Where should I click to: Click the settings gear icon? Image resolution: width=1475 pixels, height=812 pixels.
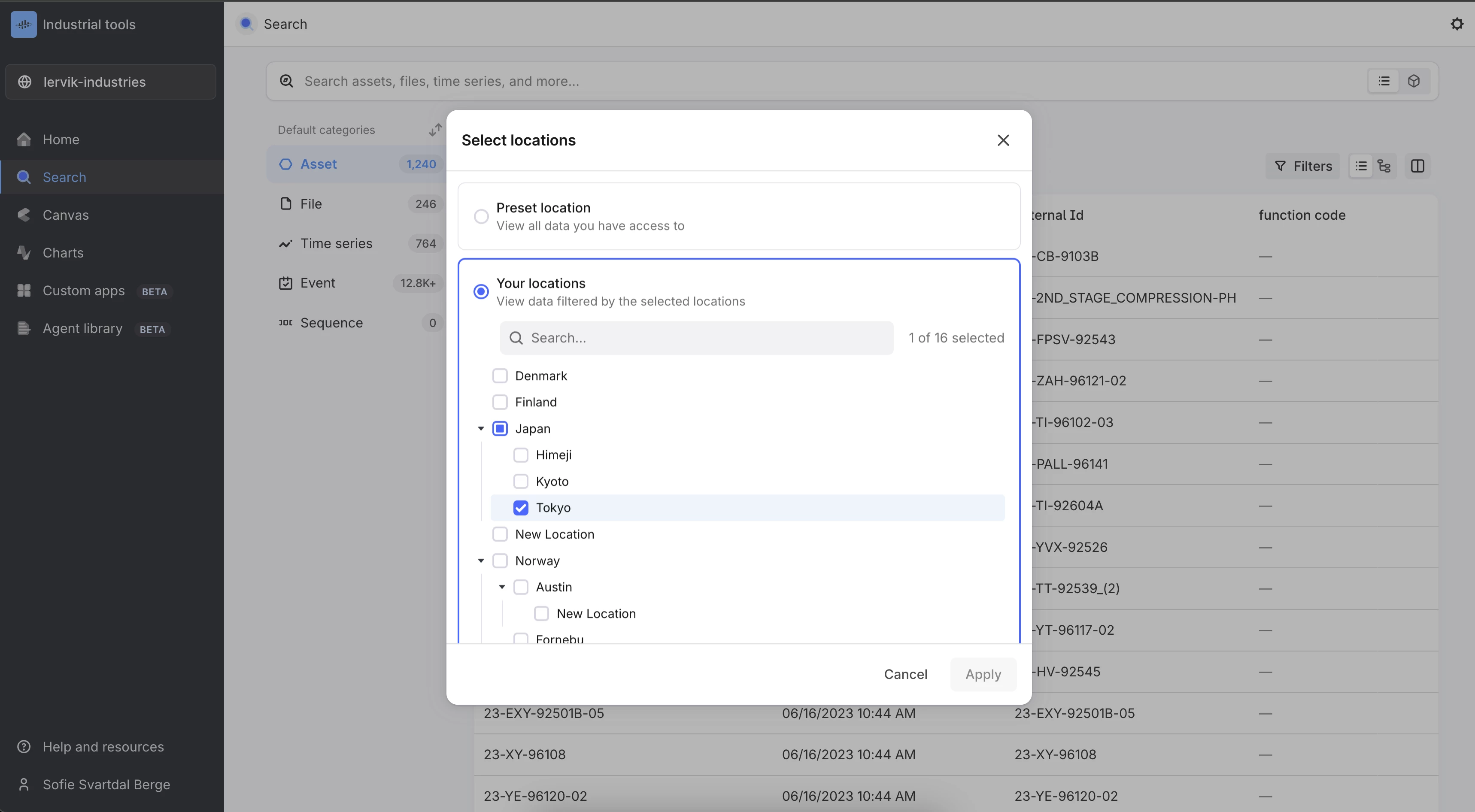point(1457,24)
